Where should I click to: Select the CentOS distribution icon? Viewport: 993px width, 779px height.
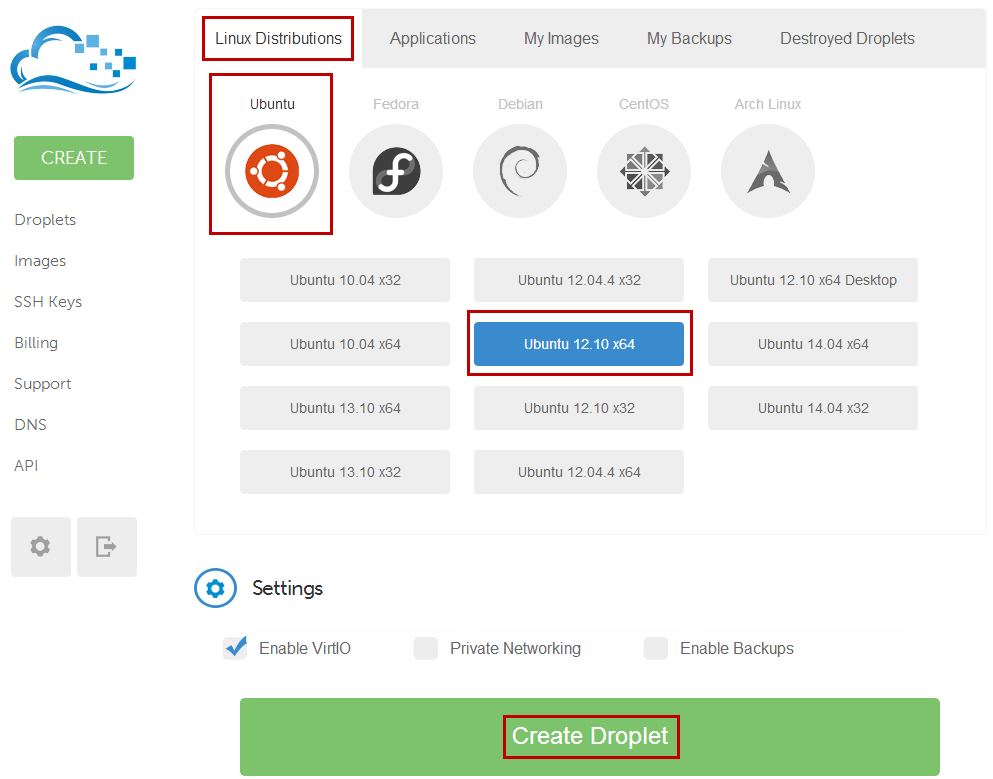point(644,171)
